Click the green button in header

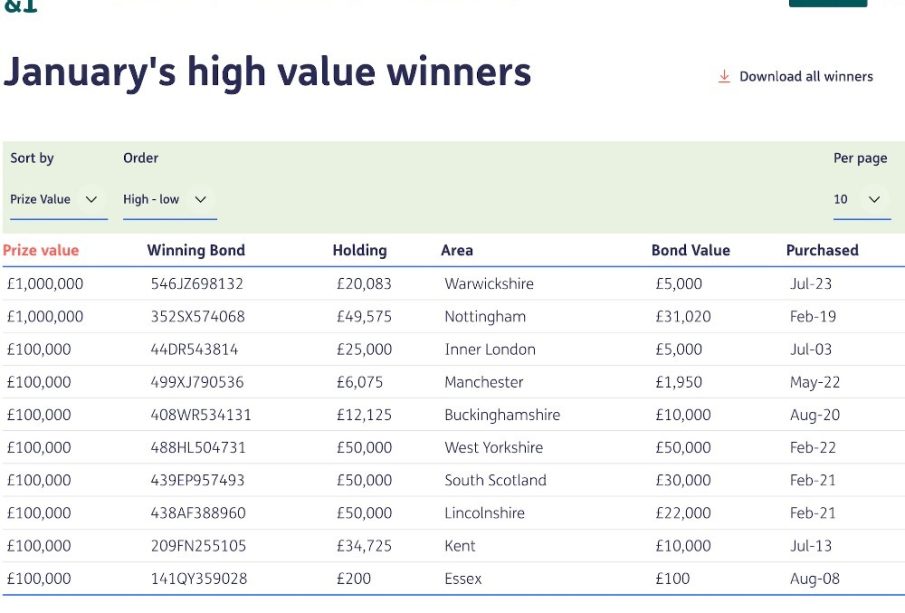click(x=827, y=3)
